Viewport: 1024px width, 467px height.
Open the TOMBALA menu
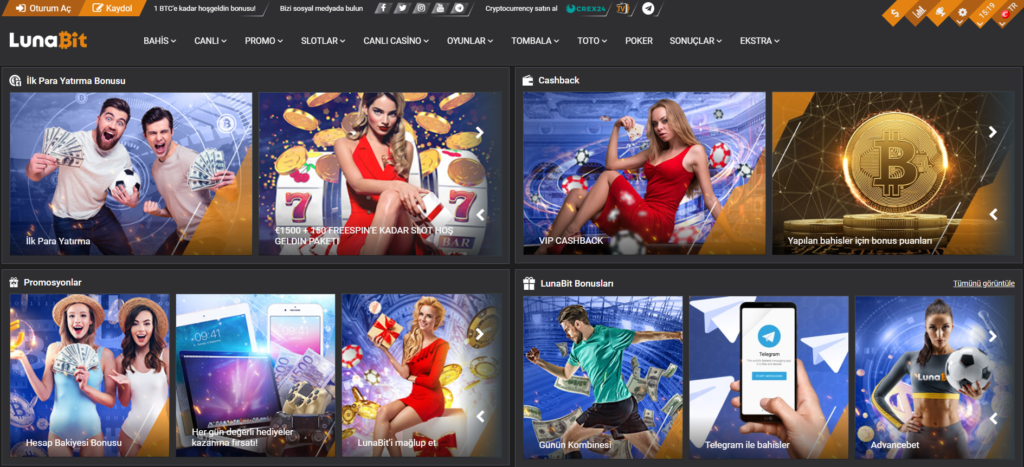pos(536,40)
